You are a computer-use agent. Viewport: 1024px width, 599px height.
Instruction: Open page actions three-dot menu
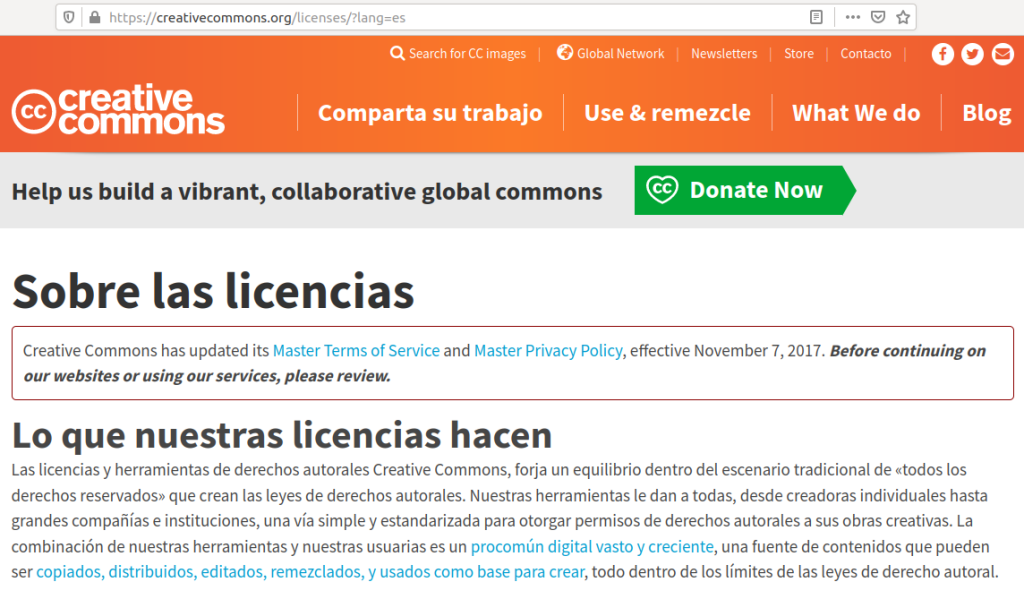click(852, 17)
